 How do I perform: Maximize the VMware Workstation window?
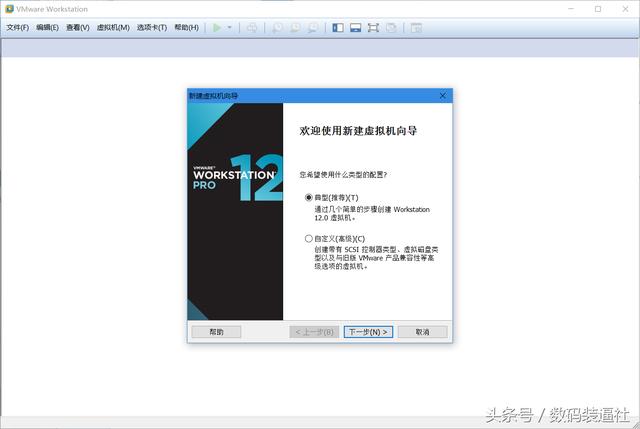pos(598,9)
